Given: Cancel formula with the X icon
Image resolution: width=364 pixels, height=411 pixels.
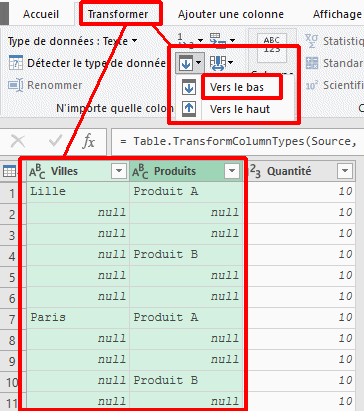Looking at the screenshot, I should (x=18, y=141).
